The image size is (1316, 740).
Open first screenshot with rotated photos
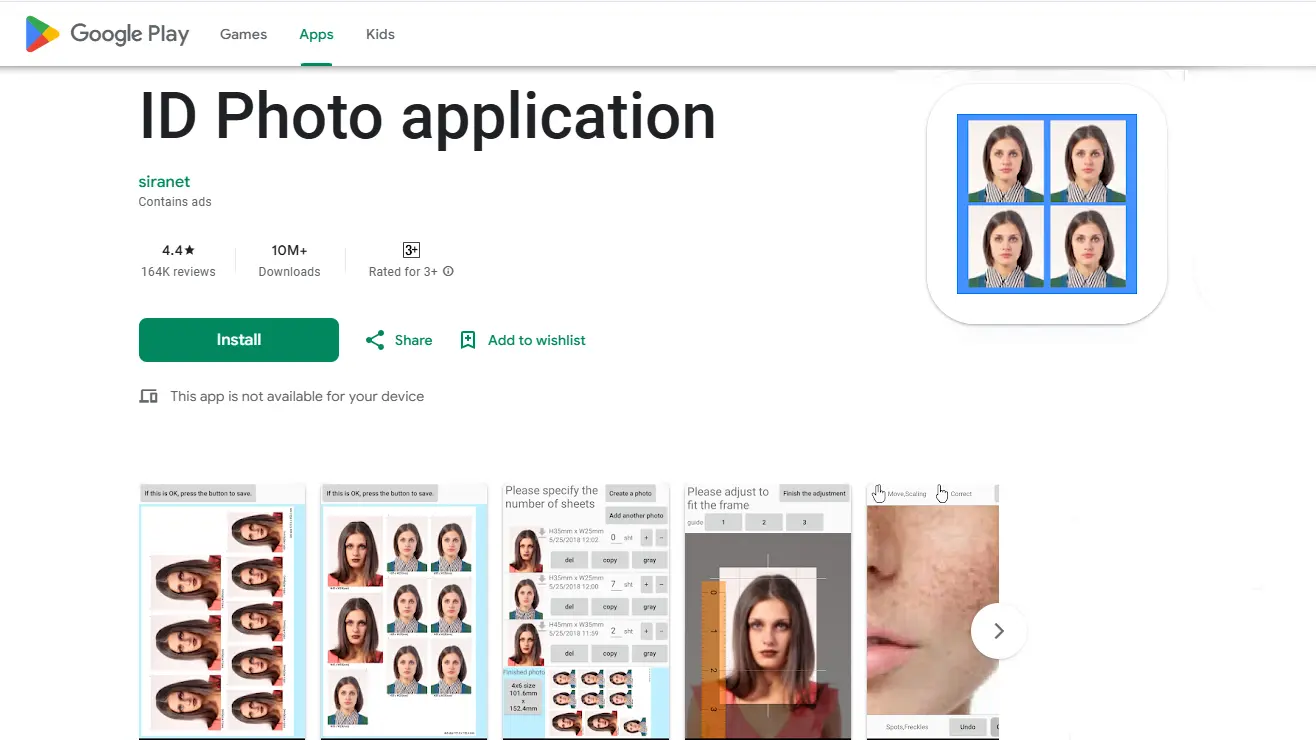pos(222,612)
